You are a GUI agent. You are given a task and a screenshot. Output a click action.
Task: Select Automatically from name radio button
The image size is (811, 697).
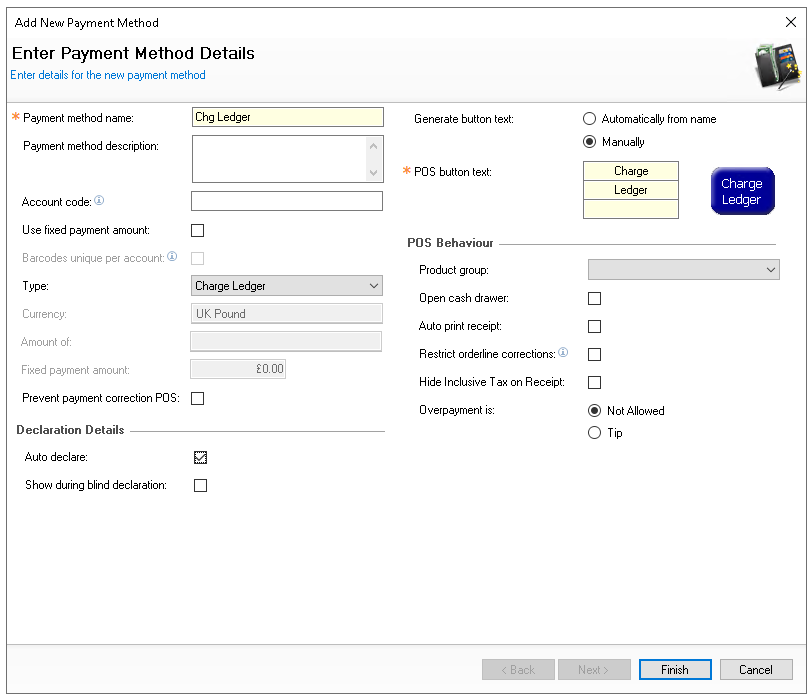click(x=590, y=119)
